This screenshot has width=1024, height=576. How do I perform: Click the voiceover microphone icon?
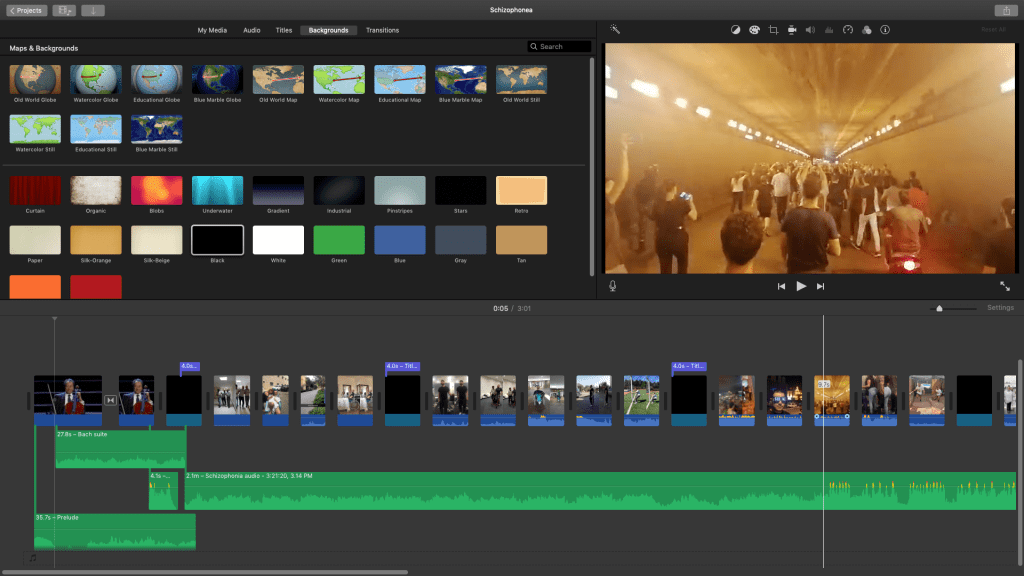613,286
